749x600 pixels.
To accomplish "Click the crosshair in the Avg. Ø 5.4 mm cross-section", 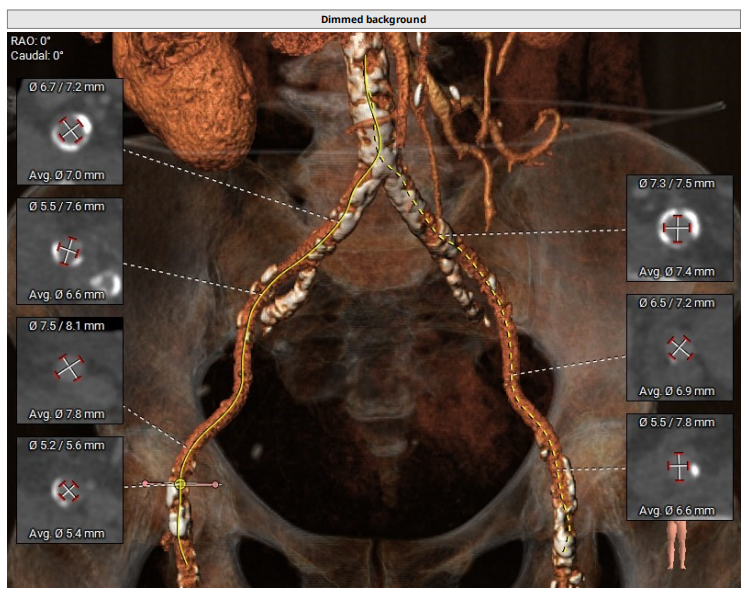I will click(x=68, y=490).
